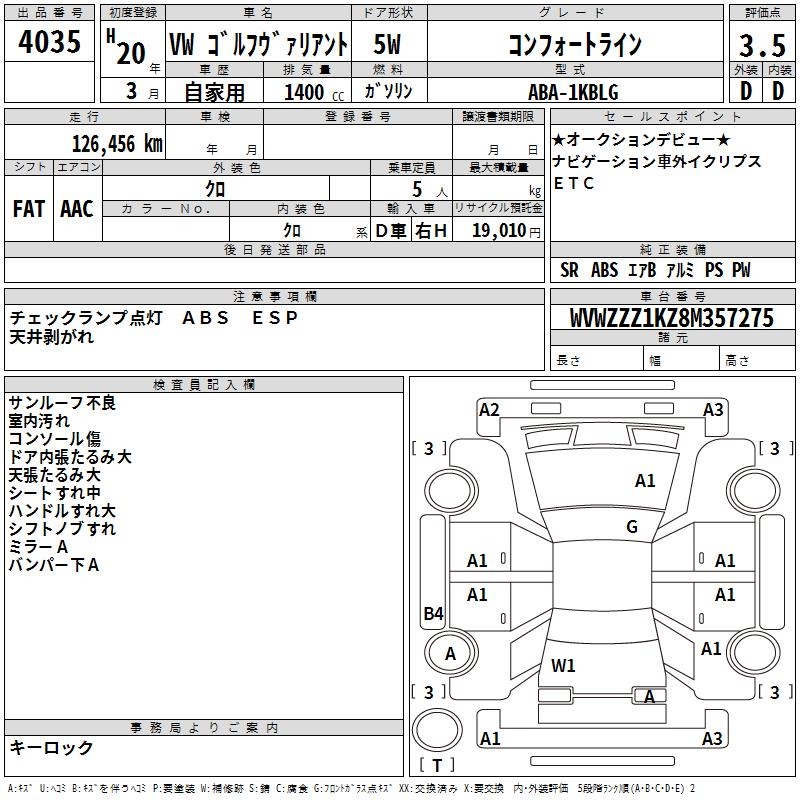Click the door type value 5W
Viewport: 800px width, 800px height.
click(x=387, y=44)
